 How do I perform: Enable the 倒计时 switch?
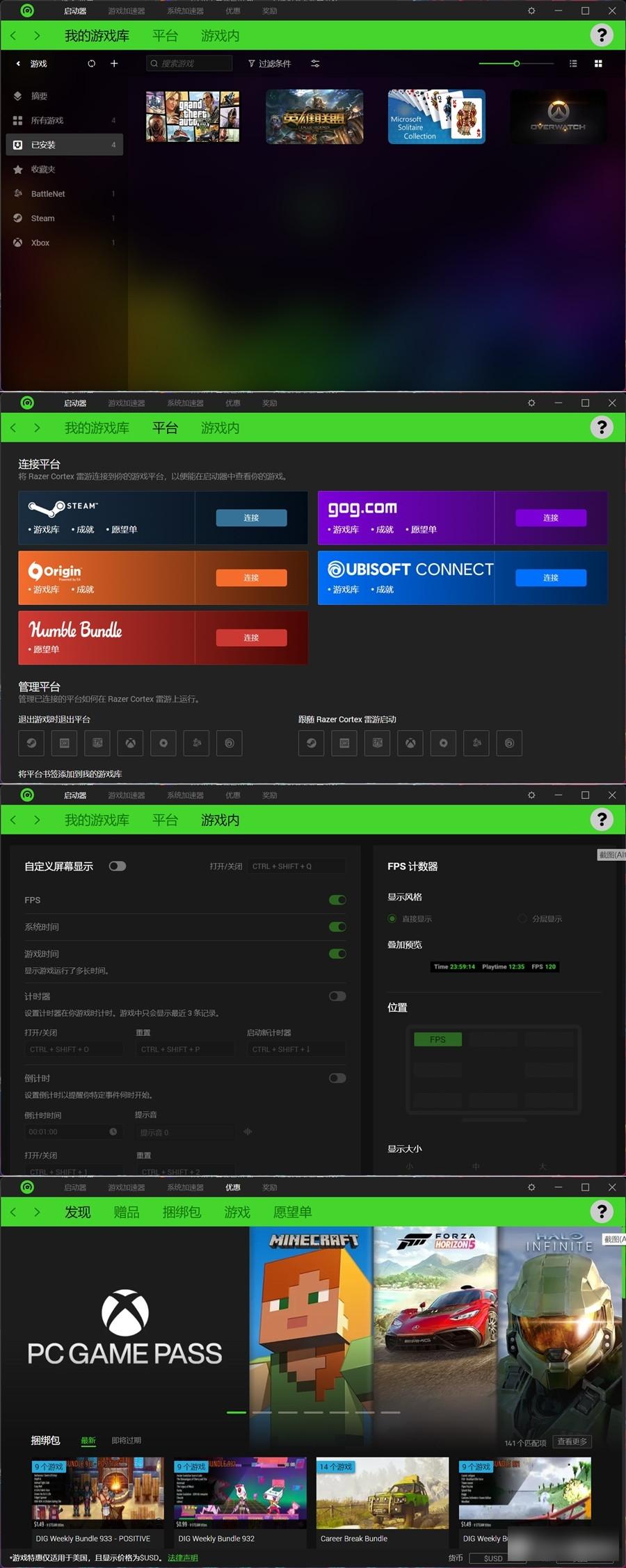(337, 1078)
